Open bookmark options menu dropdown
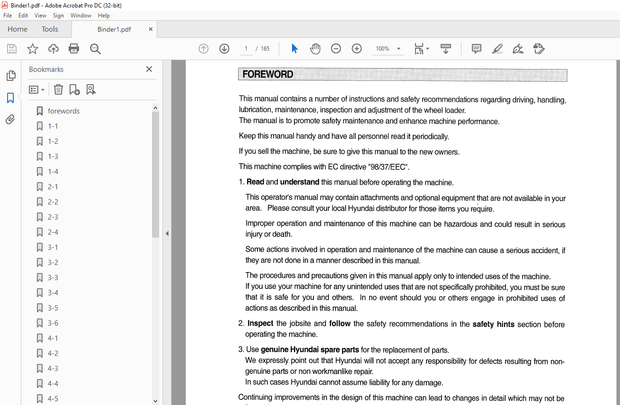The width and height of the screenshot is (620, 405). point(36,90)
